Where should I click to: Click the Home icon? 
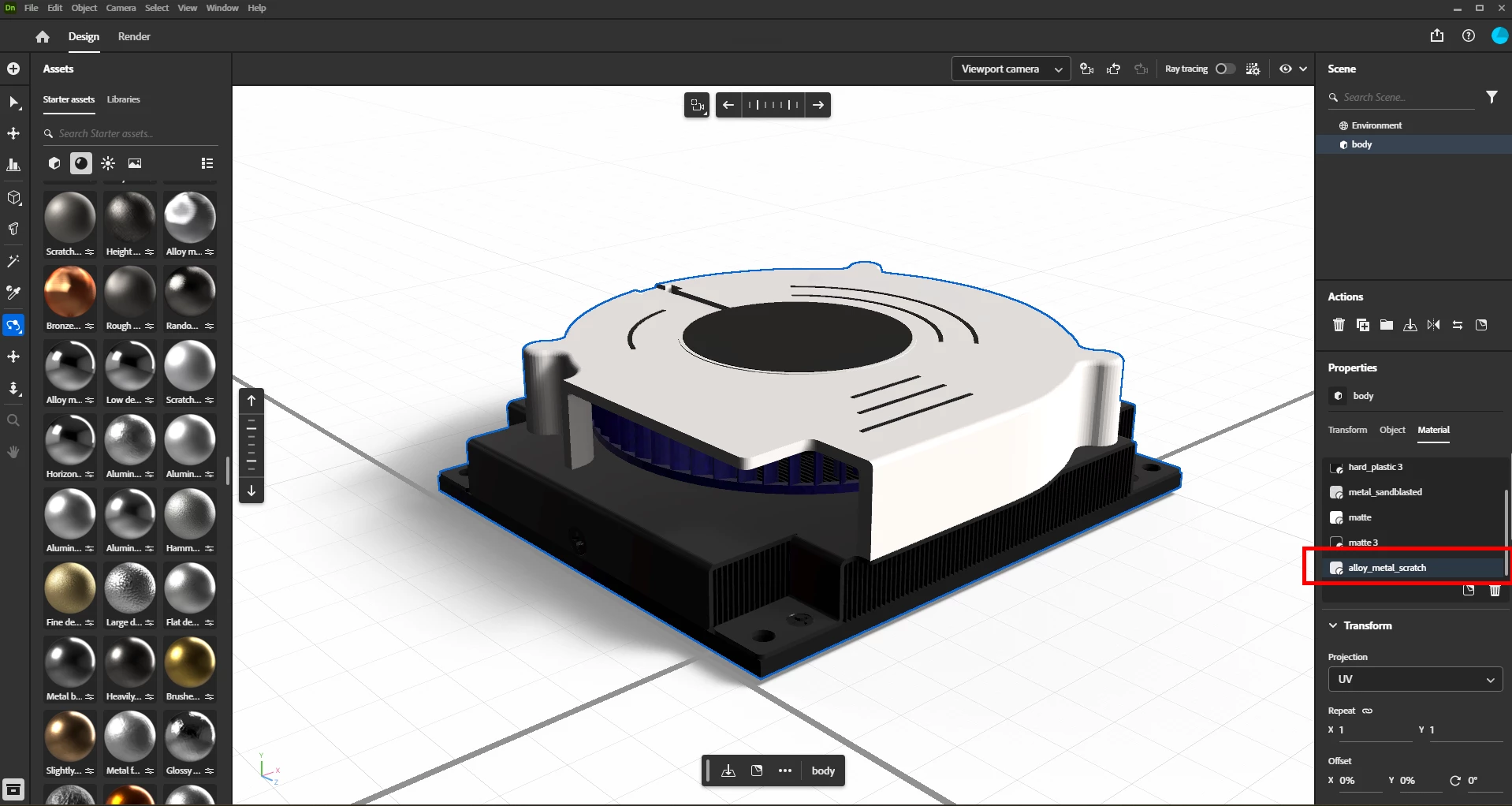(x=43, y=36)
